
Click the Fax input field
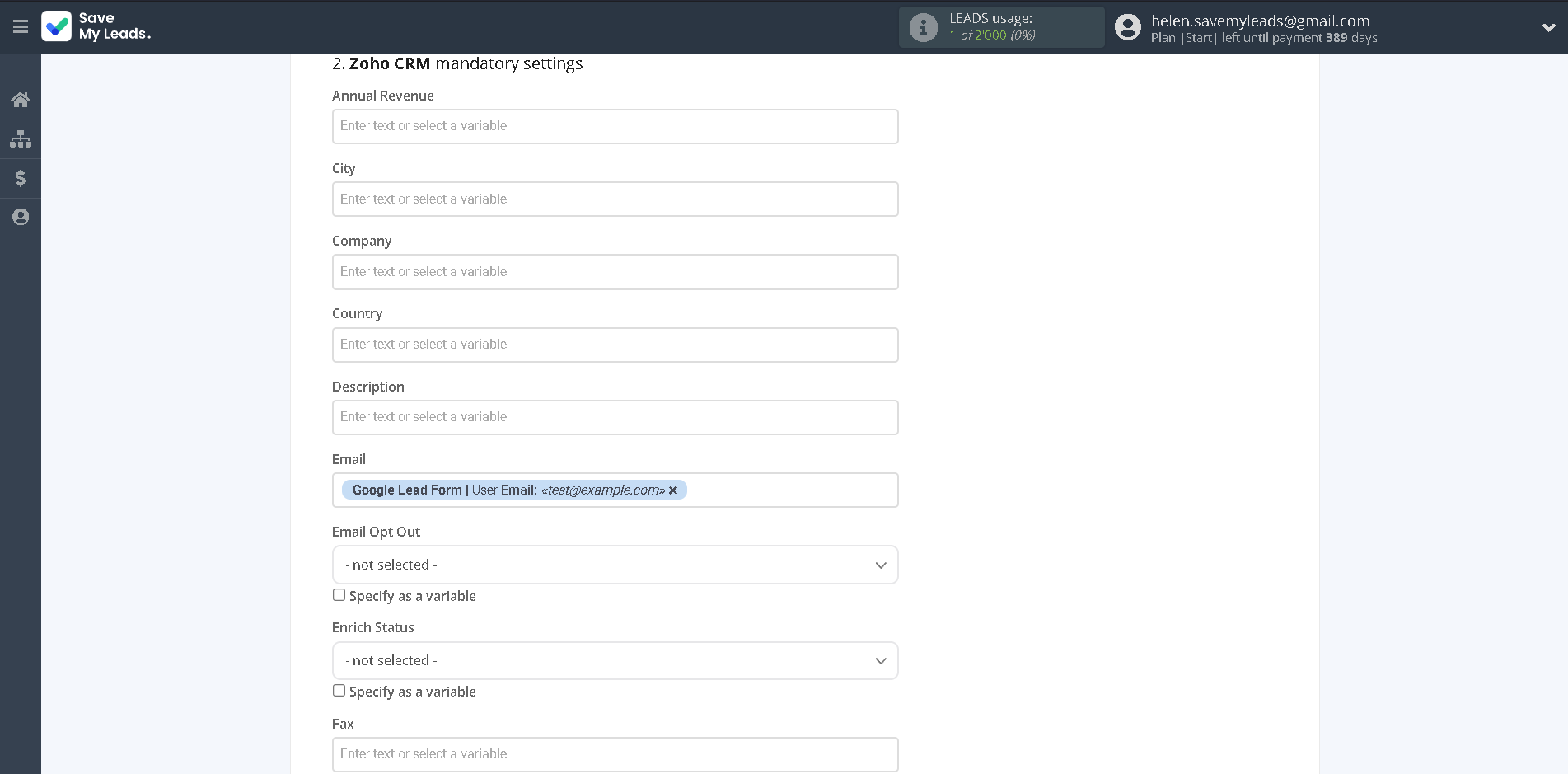click(x=615, y=754)
